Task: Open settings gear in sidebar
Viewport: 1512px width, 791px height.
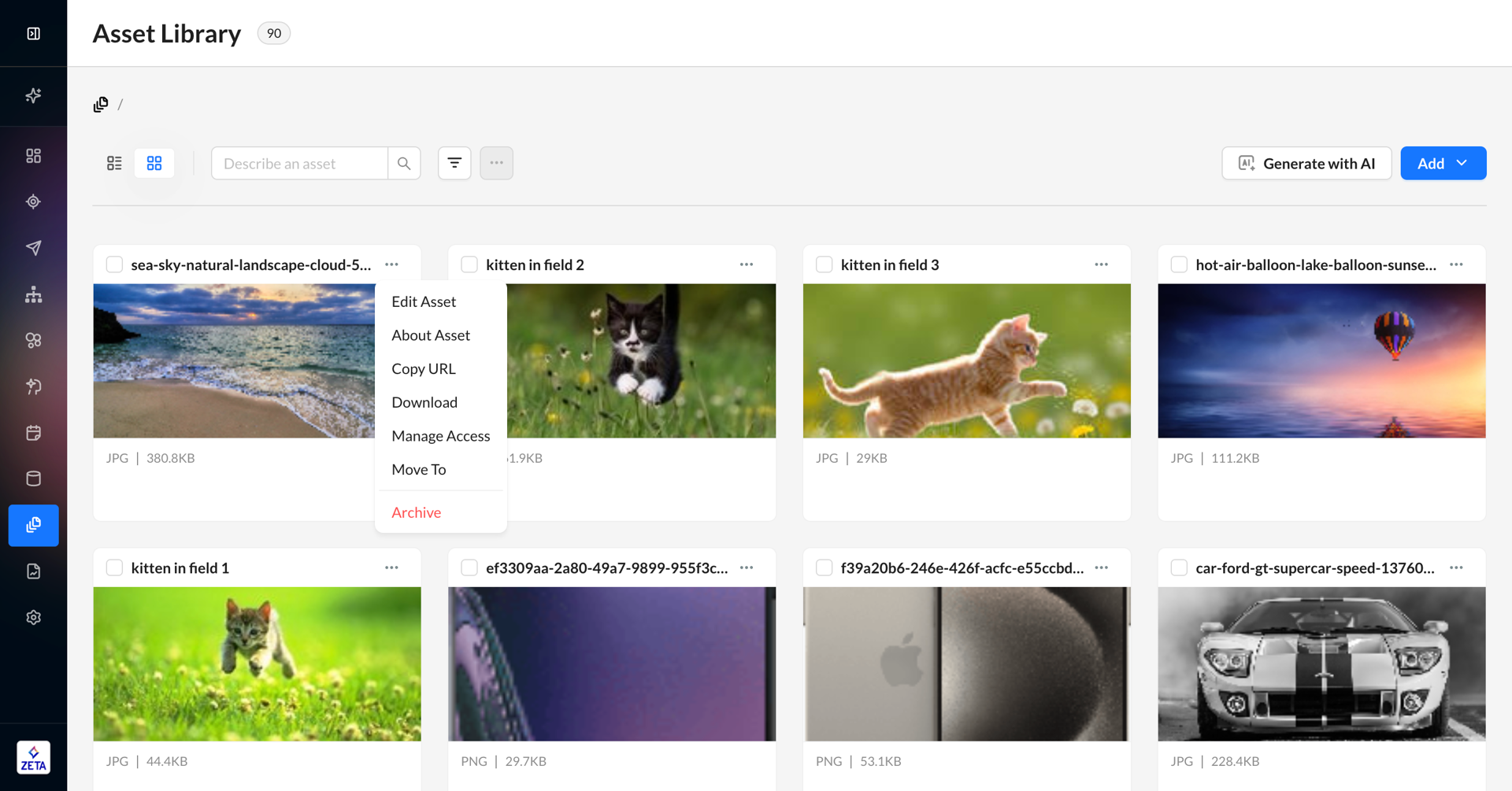Action: pos(33,617)
